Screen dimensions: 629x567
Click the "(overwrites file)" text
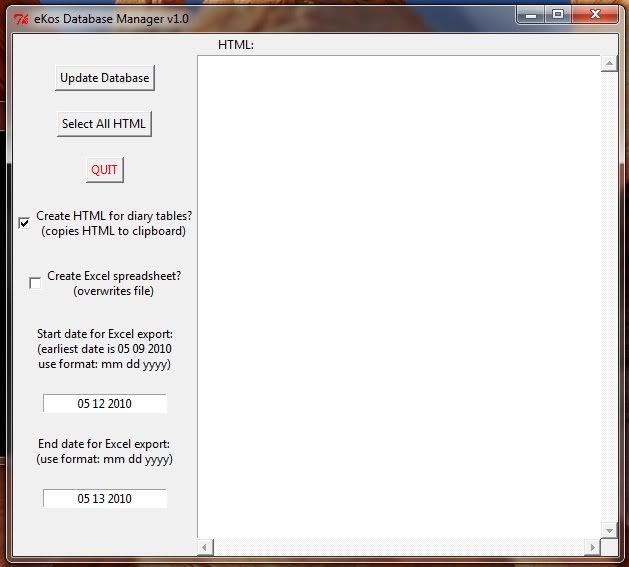114,291
